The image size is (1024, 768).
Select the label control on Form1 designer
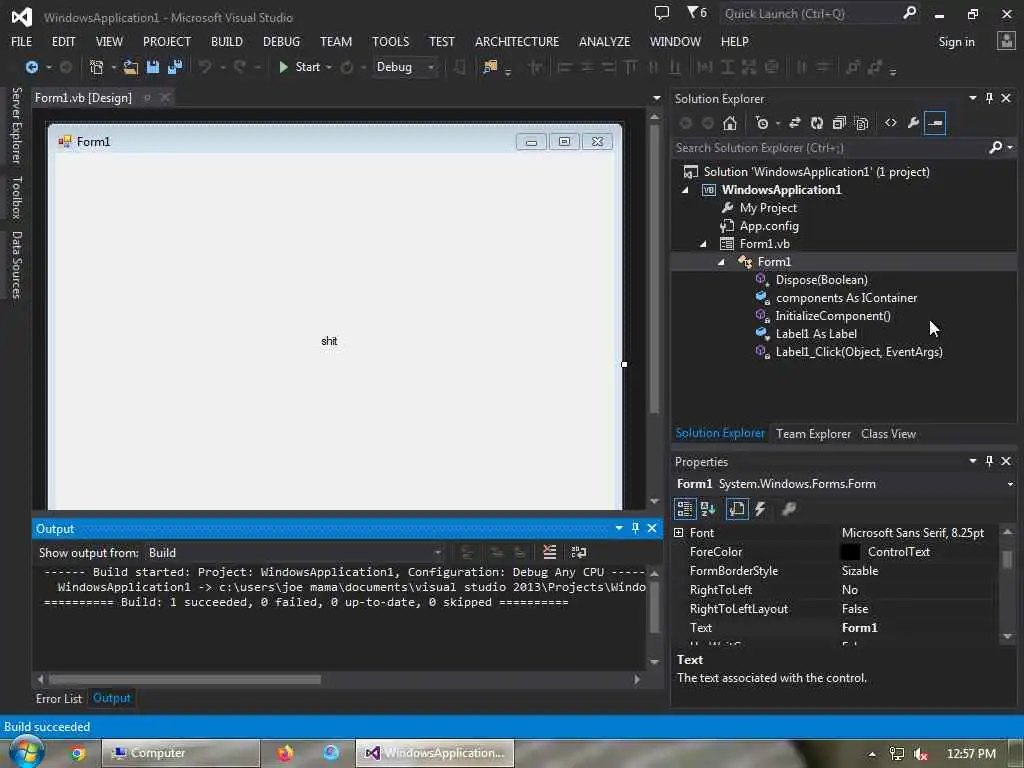tap(329, 341)
